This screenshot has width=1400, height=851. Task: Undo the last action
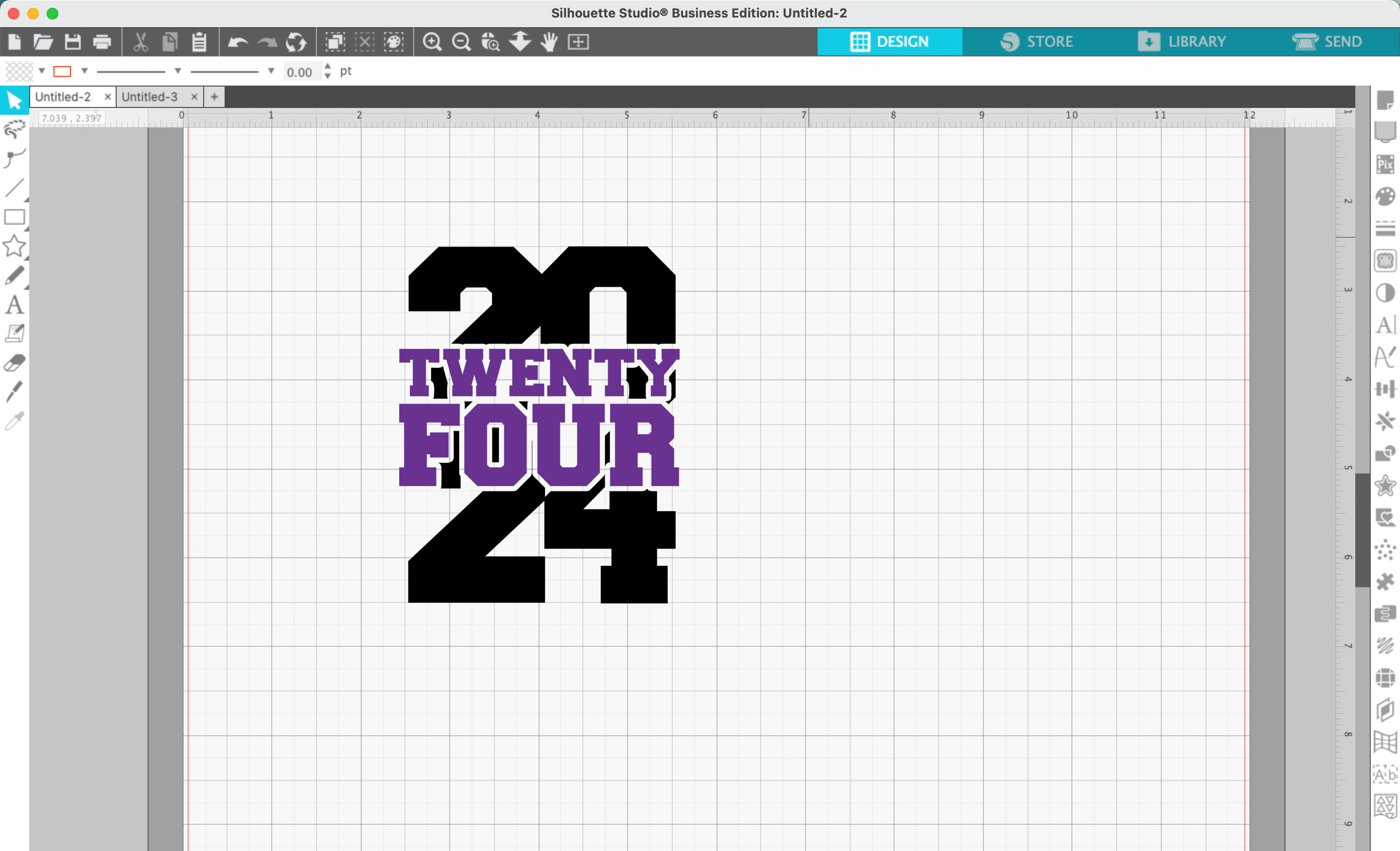click(238, 42)
